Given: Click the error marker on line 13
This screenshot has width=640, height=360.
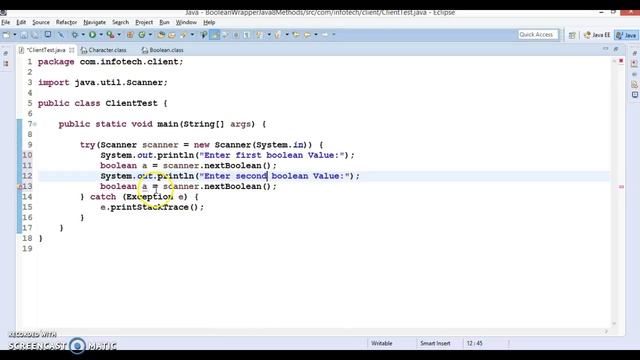Looking at the screenshot, I should (x=20, y=187).
